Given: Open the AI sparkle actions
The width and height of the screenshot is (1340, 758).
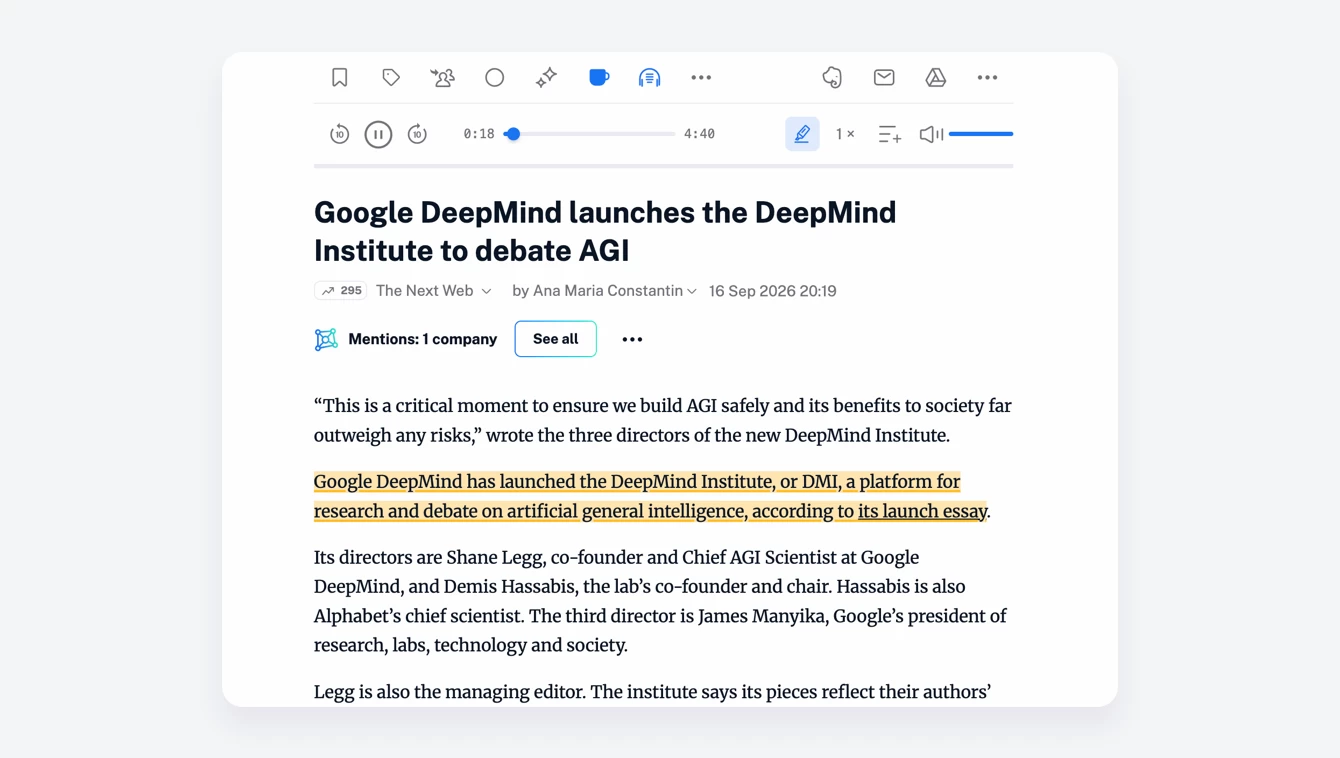Looking at the screenshot, I should [x=546, y=77].
